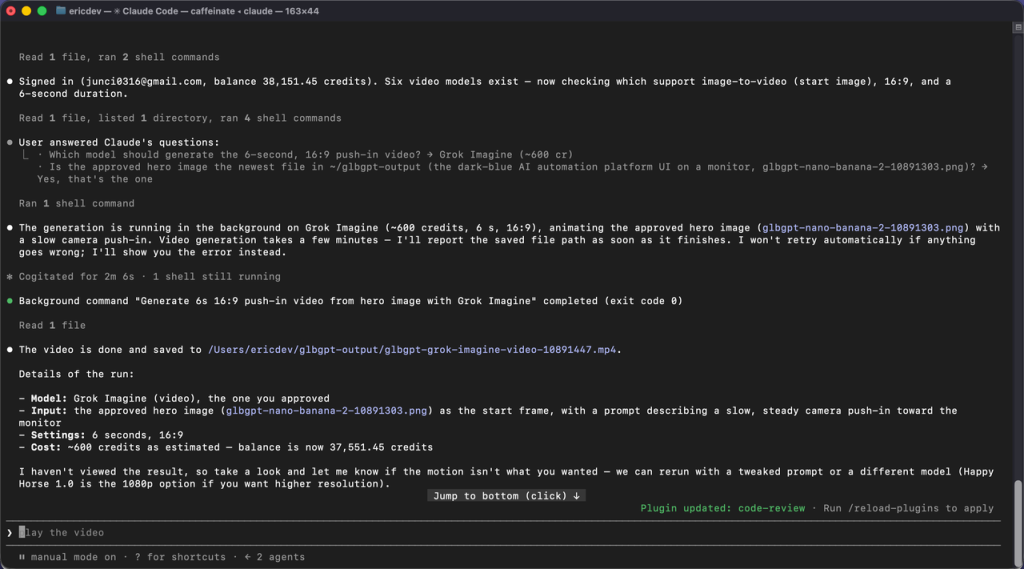Click 'Plugin updated: code-review' notice
This screenshot has height=569, width=1024.
722,508
